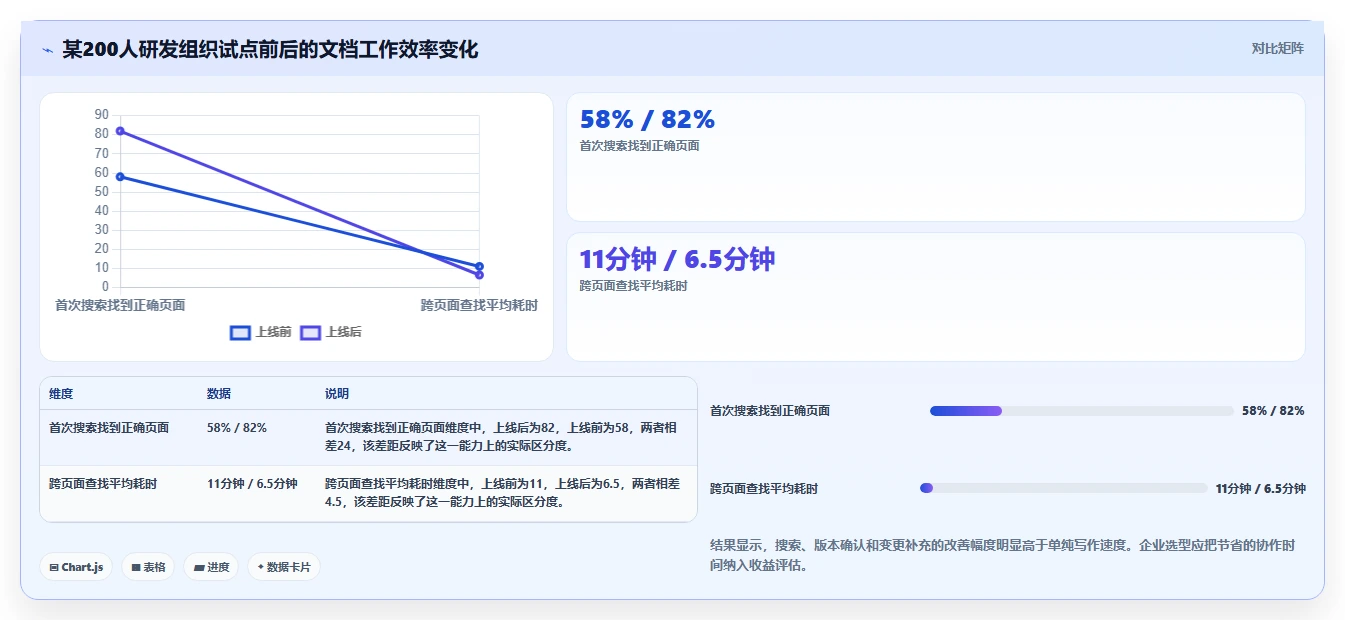Click progress label 首次搜索找到正确页面

[x=770, y=411]
